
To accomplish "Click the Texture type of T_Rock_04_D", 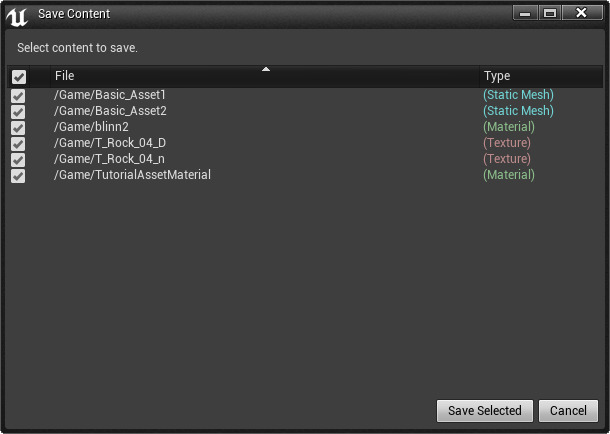I will 507,143.
